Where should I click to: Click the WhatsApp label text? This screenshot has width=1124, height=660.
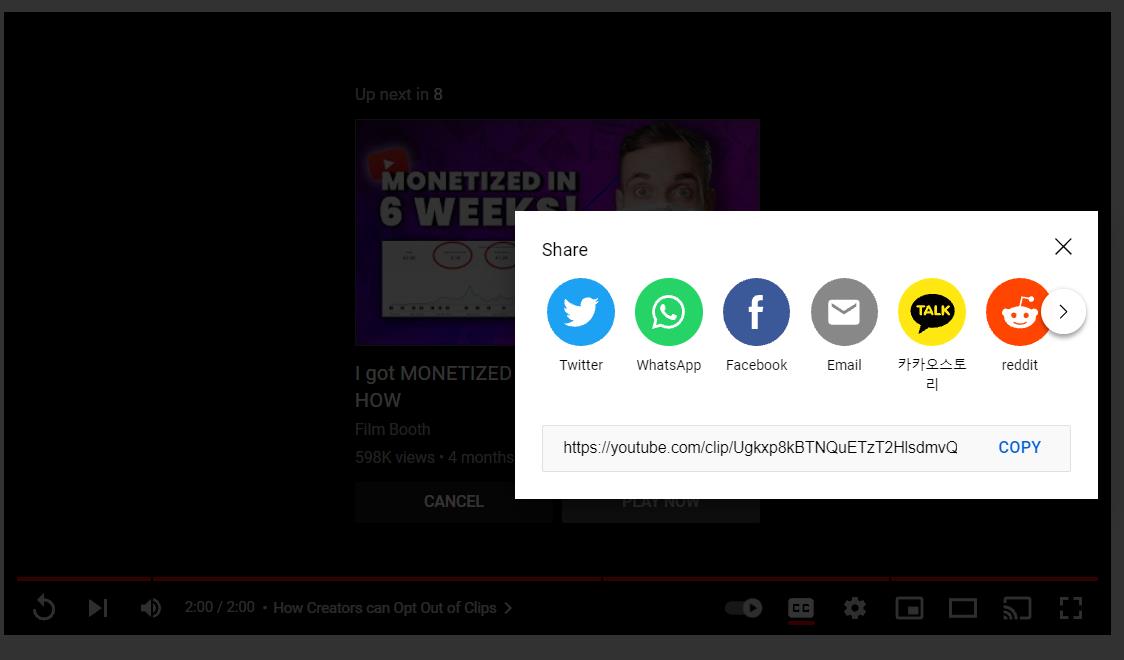668,365
